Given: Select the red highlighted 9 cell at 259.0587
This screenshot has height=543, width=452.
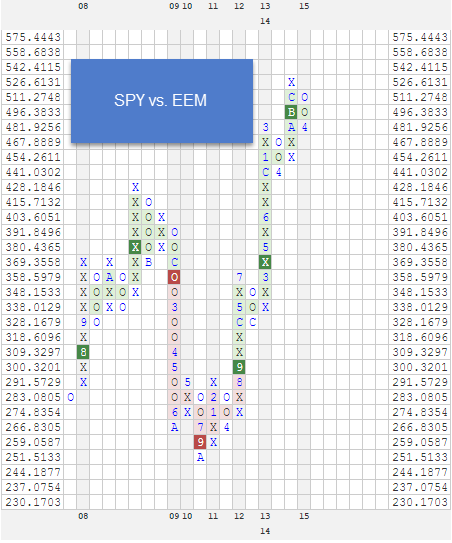Looking at the screenshot, I should pyautogui.click(x=201, y=442).
